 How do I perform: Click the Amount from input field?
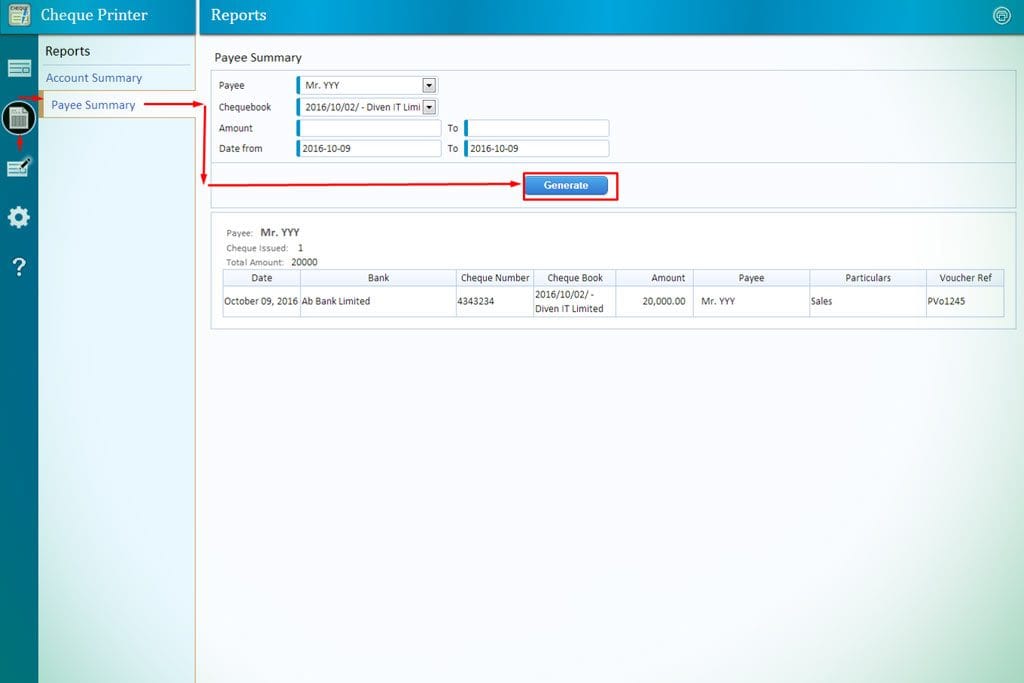[x=370, y=128]
